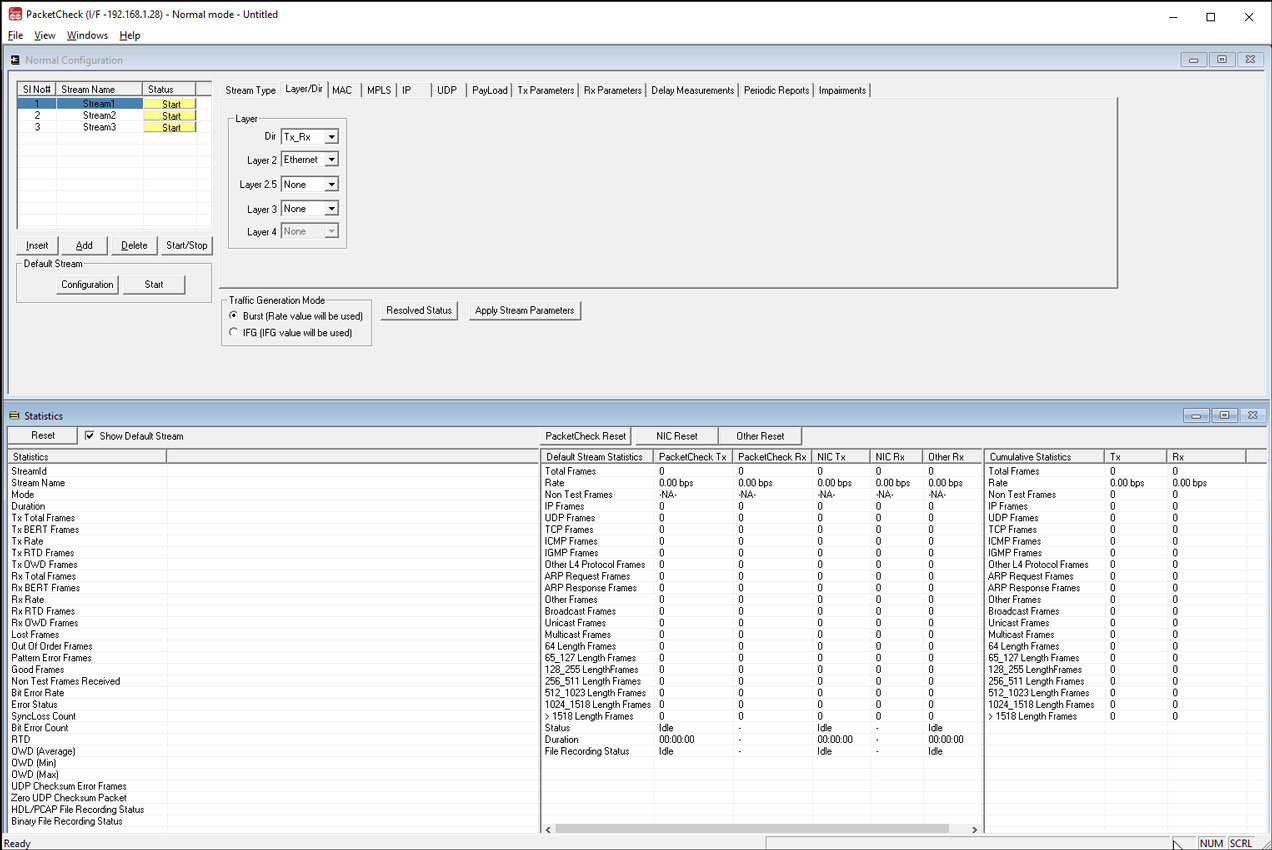Click the Cumulative Statistics column header
1272x850 pixels.
click(x=1045, y=457)
